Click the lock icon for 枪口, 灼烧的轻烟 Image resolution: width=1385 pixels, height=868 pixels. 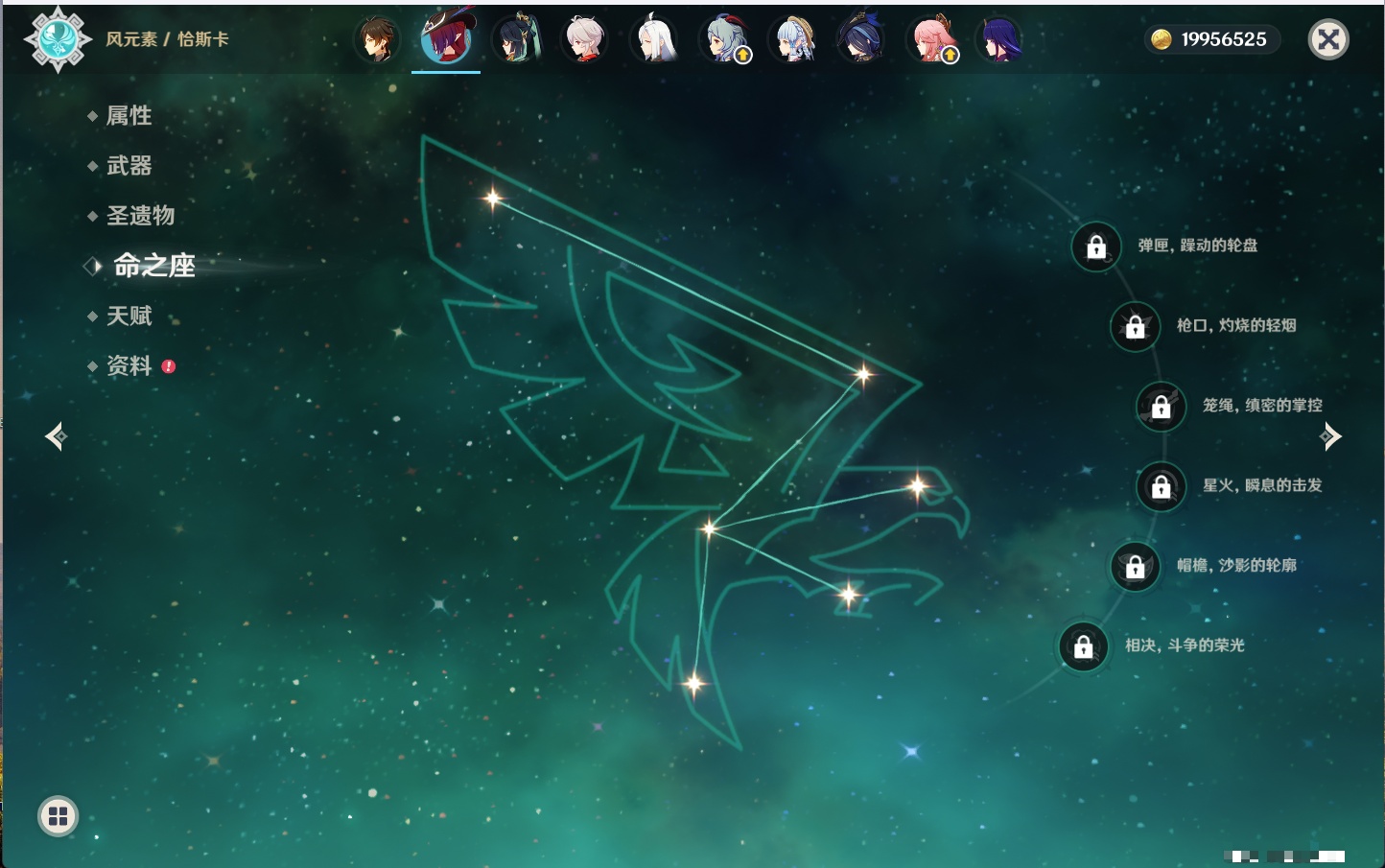click(1135, 326)
